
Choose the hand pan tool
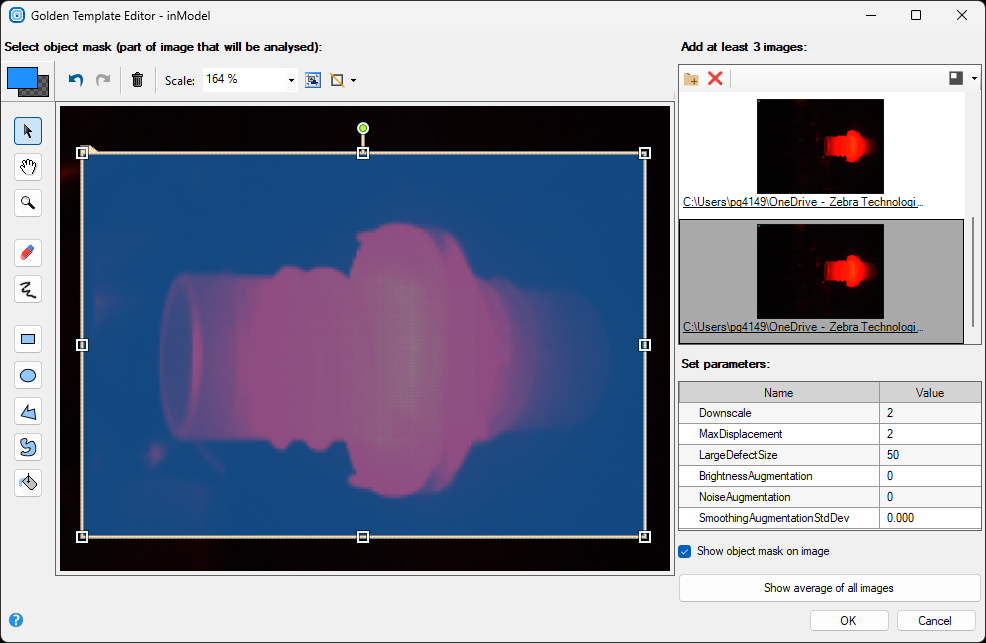[28, 167]
